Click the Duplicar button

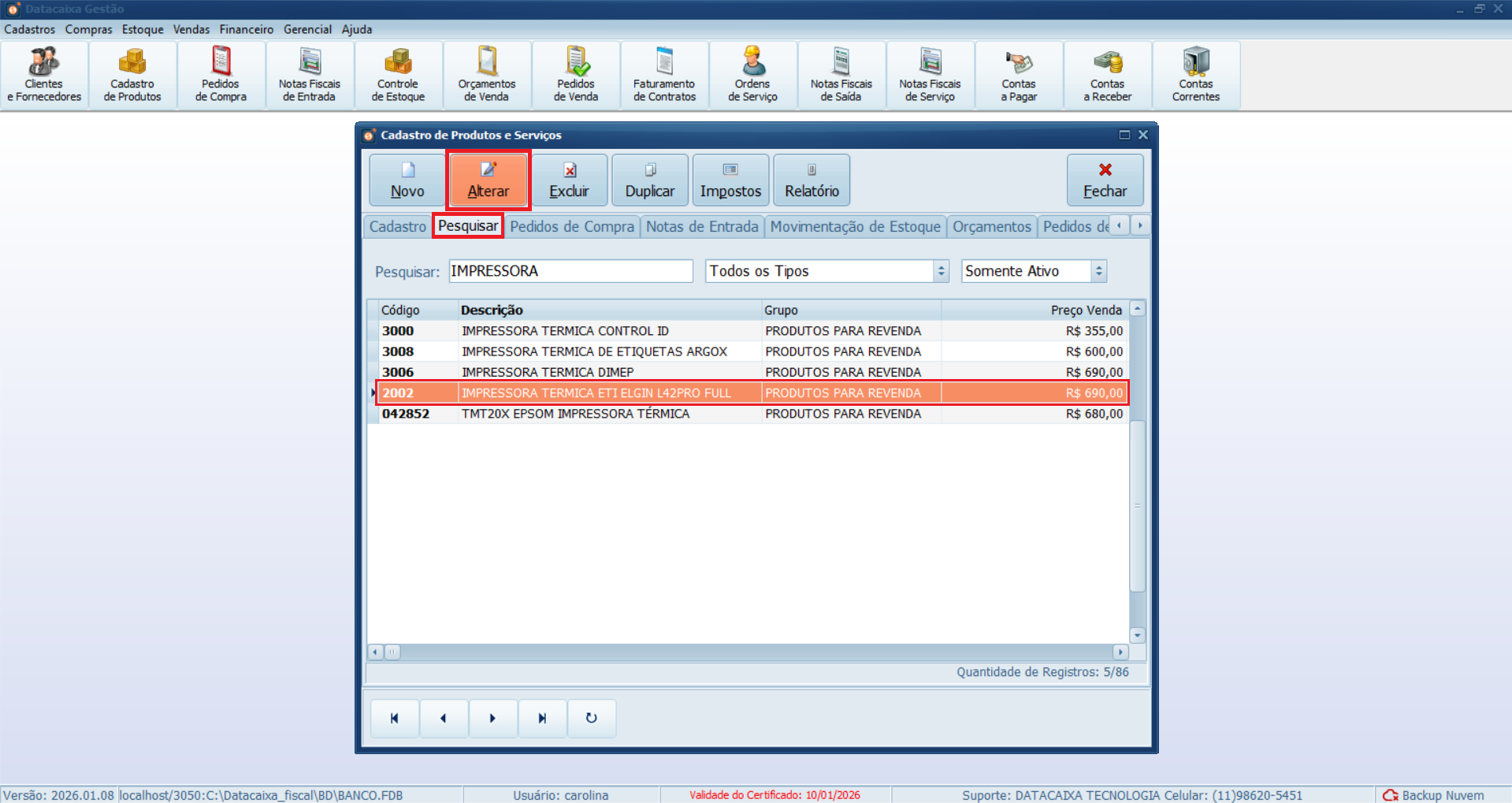pyautogui.click(x=649, y=180)
